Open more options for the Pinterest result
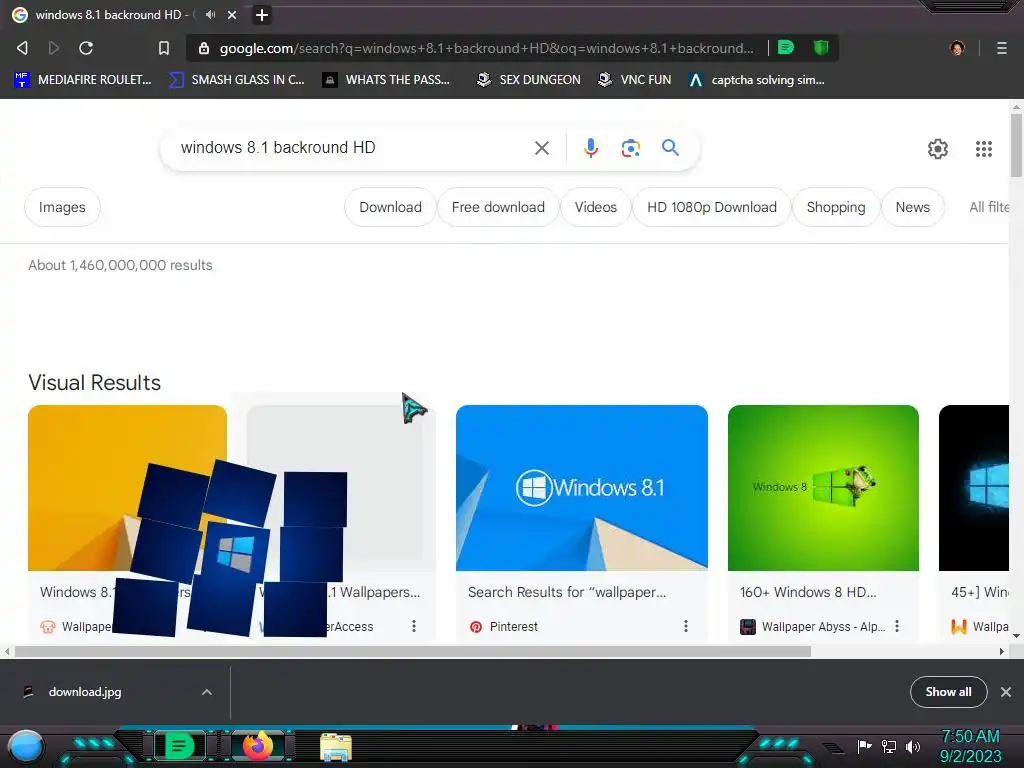 click(685, 626)
